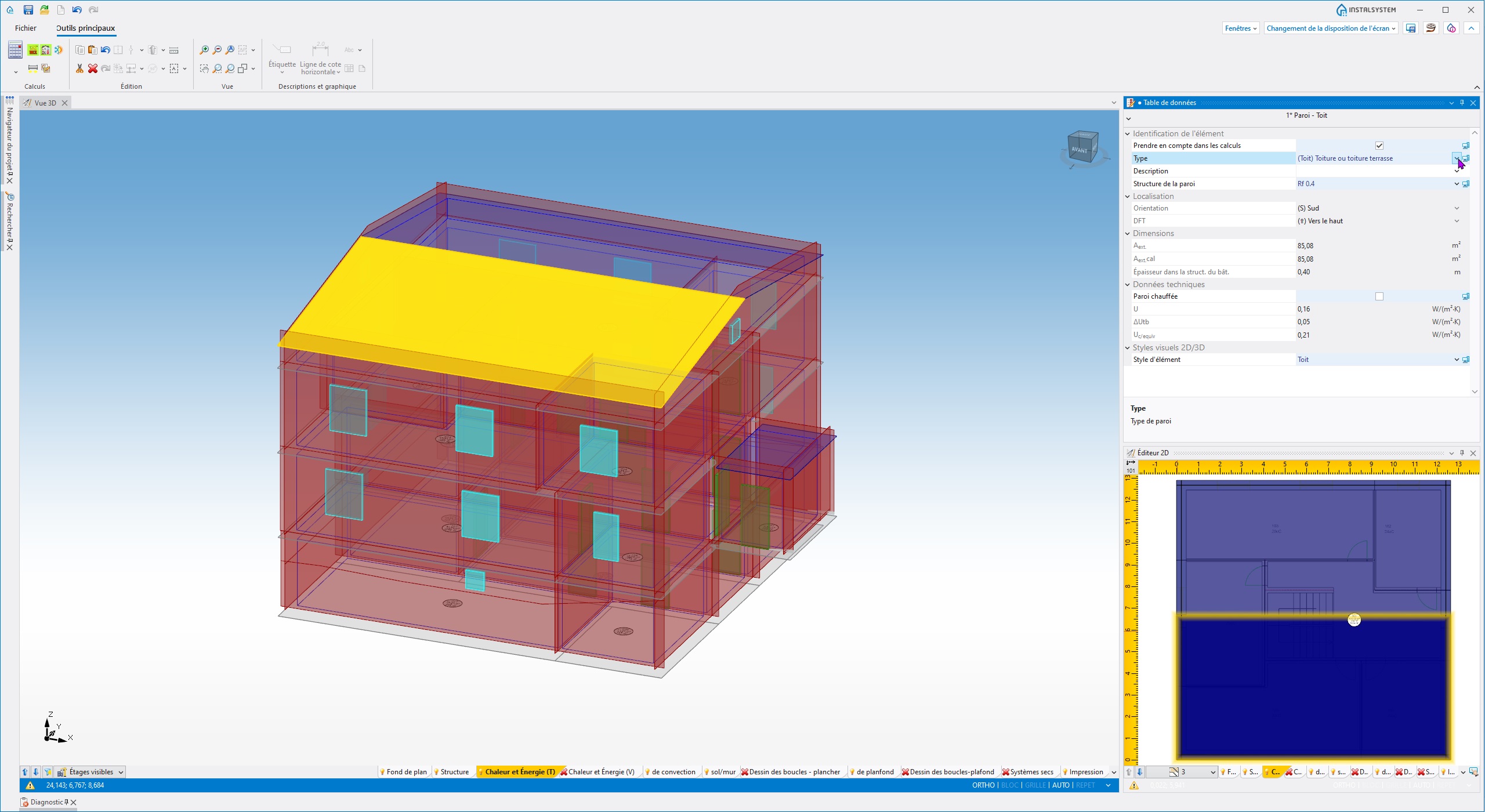Open the 'Structure de la paroi' dropdown
The image size is (1485, 812).
point(1457,184)
